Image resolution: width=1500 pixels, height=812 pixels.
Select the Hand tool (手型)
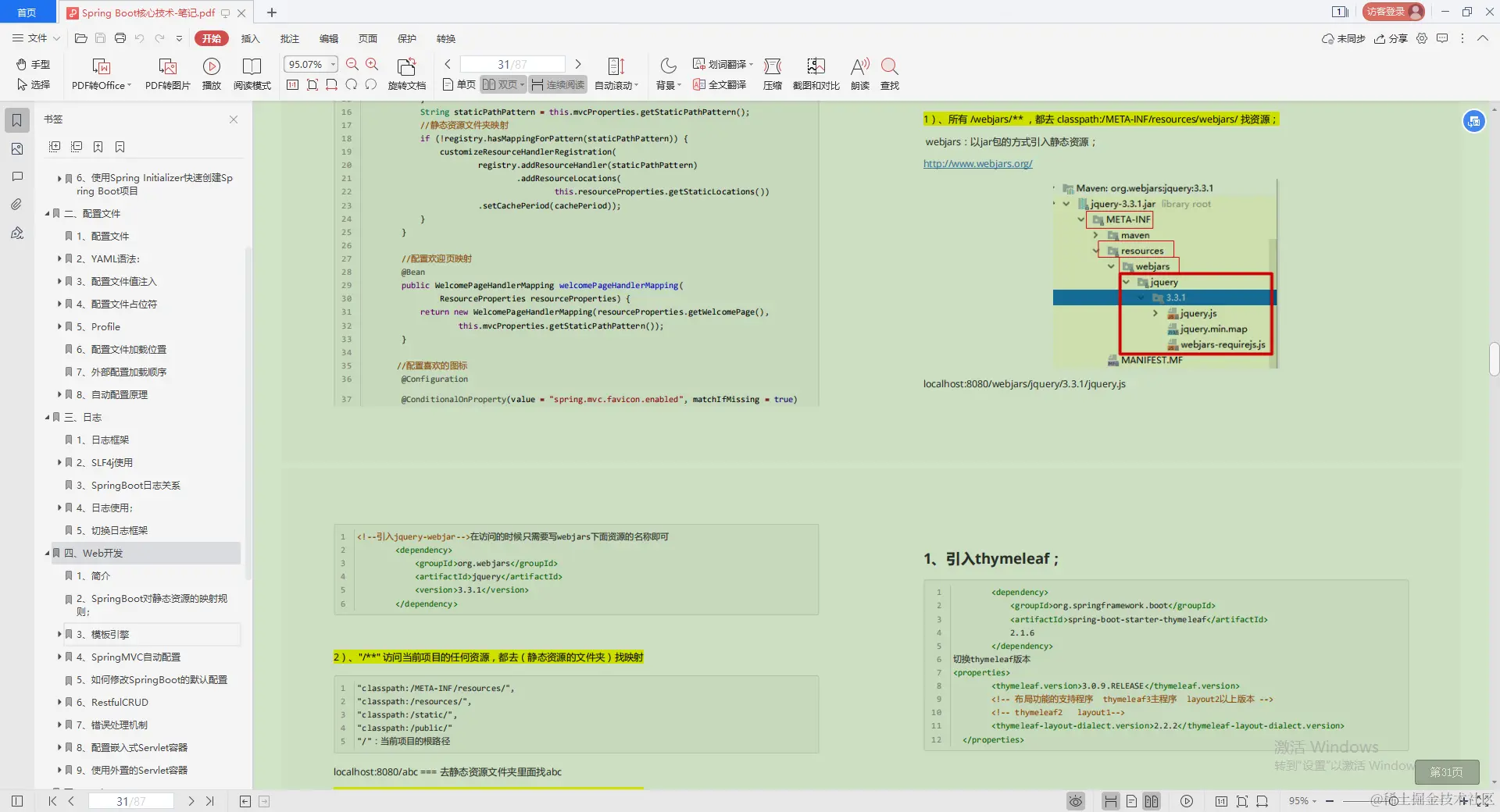point(34,64)
